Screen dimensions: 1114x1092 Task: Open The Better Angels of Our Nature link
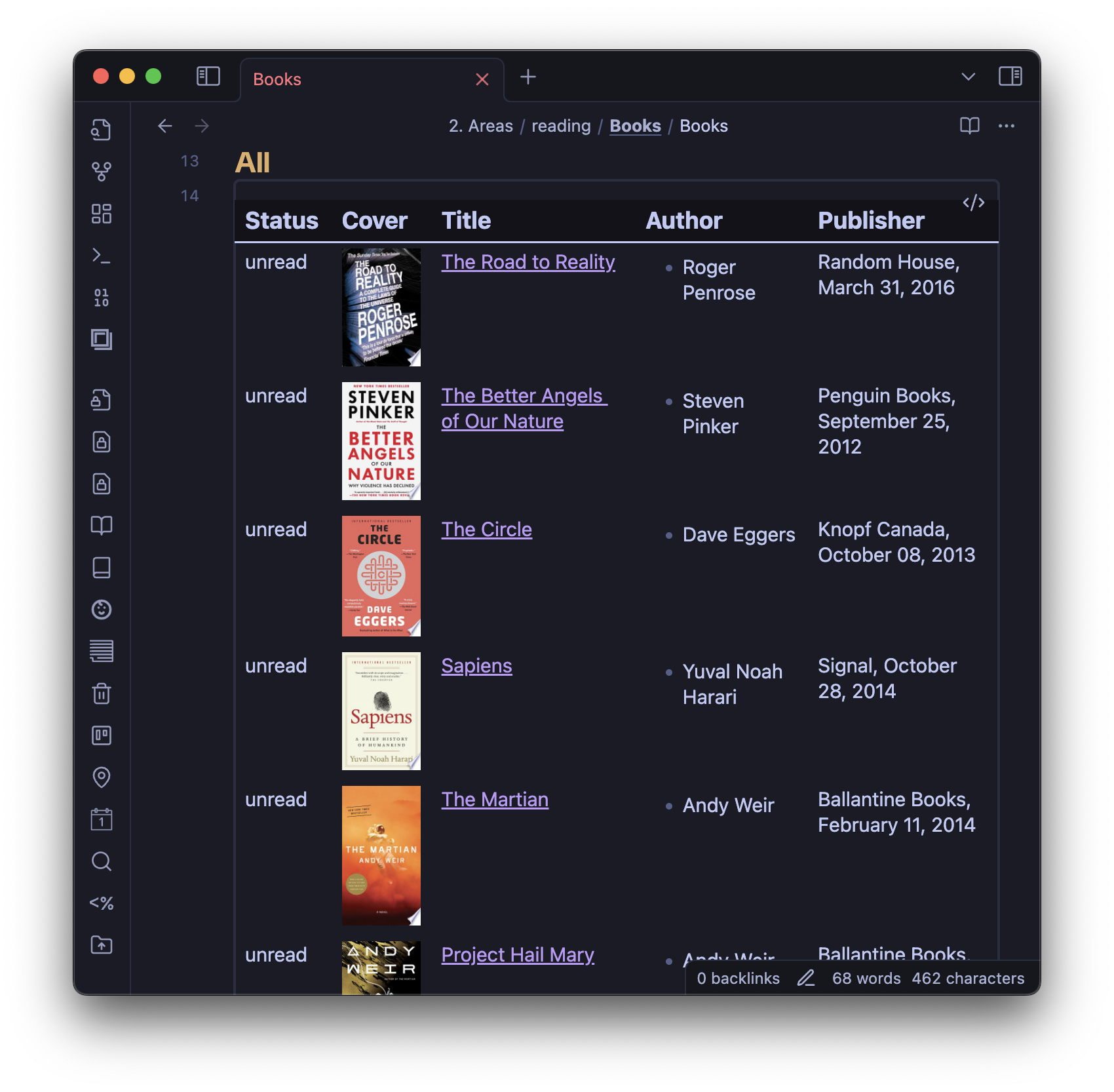click(x=524, y=408)
